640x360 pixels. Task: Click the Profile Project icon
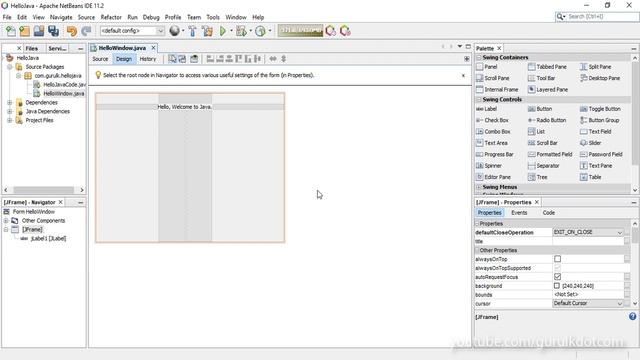pos(260,31)
